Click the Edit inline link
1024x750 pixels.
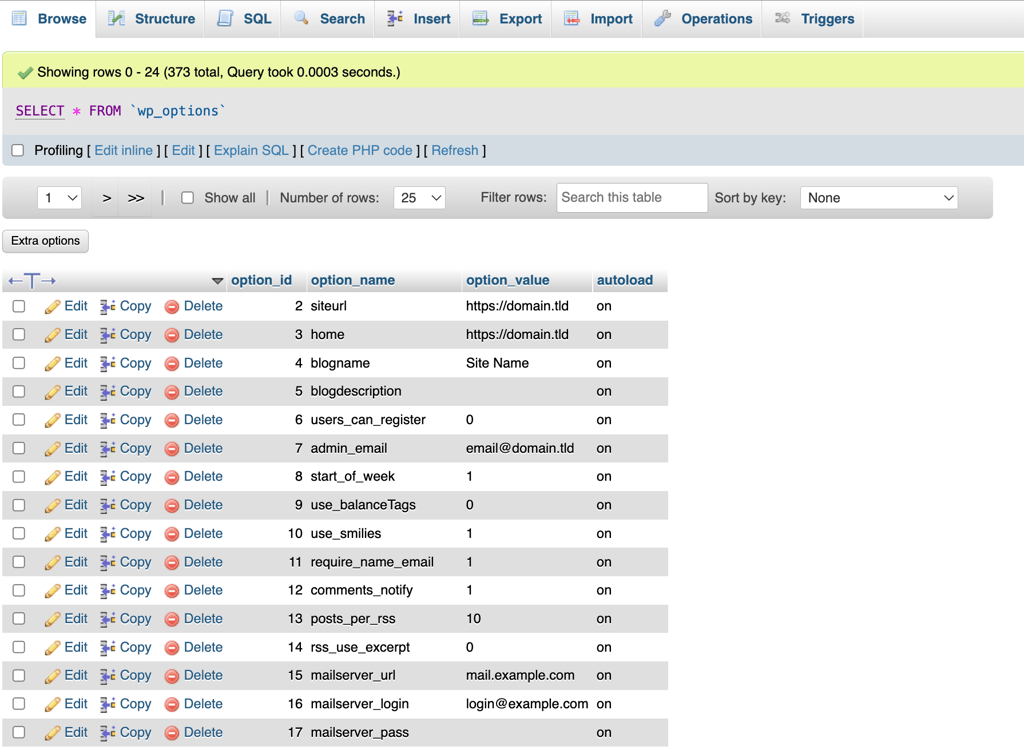tap(123, 150)
